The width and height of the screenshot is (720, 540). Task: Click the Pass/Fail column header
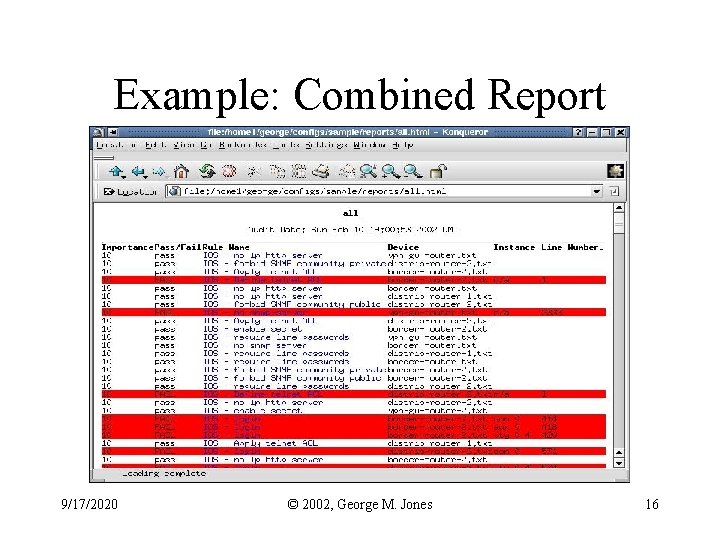tap(178, 247)
